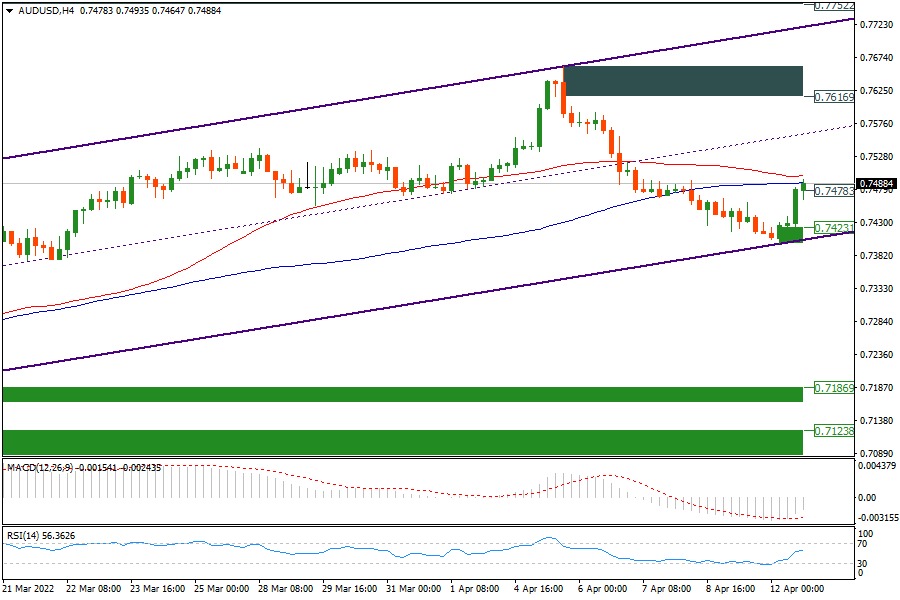Image resolution: width=900 pixels, height=600 pixels.
Task: Click the 0.77522 label at top
Action: (x=833, y=5)
